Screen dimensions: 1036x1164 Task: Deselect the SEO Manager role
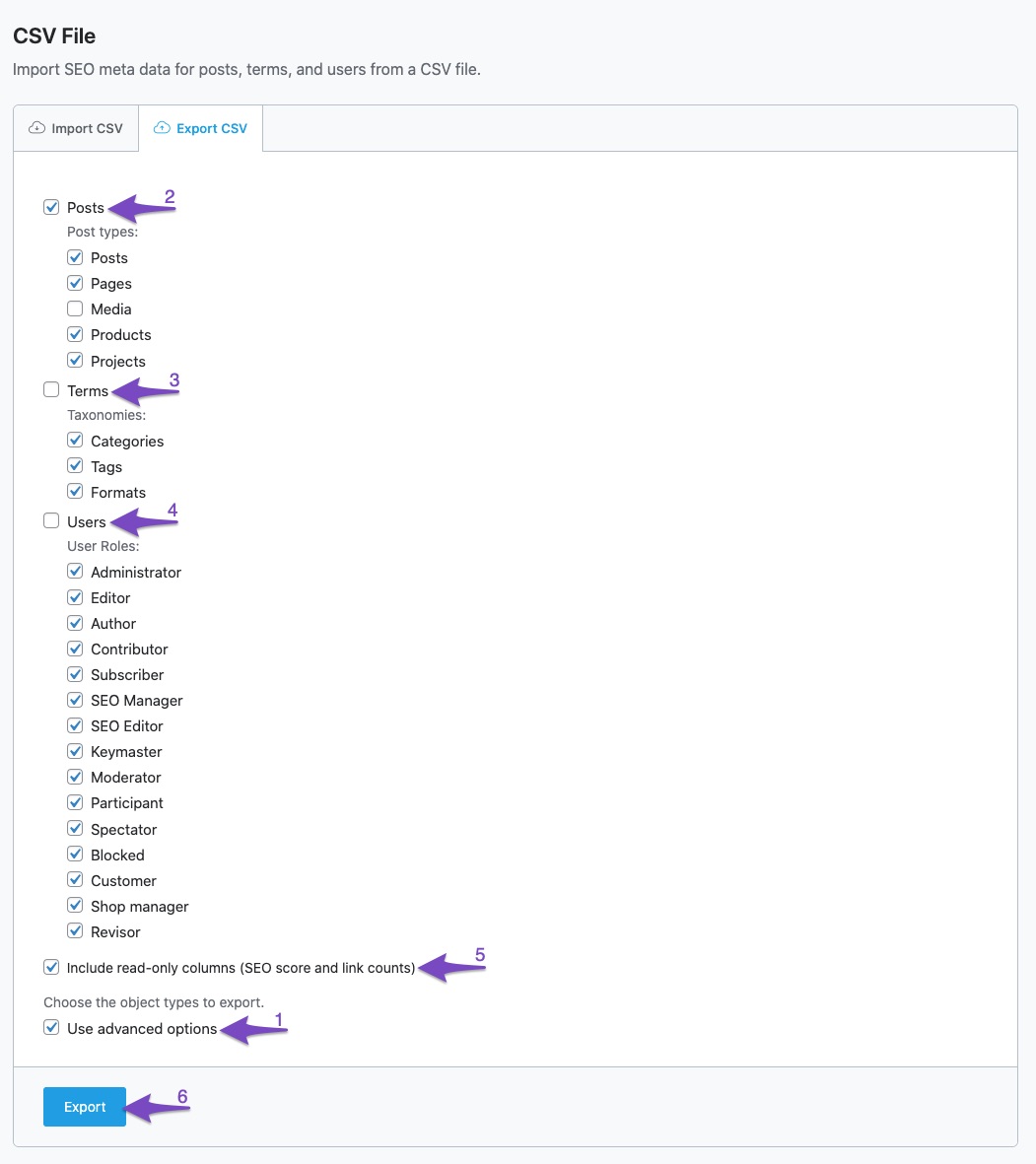click(x=75, y=700)
